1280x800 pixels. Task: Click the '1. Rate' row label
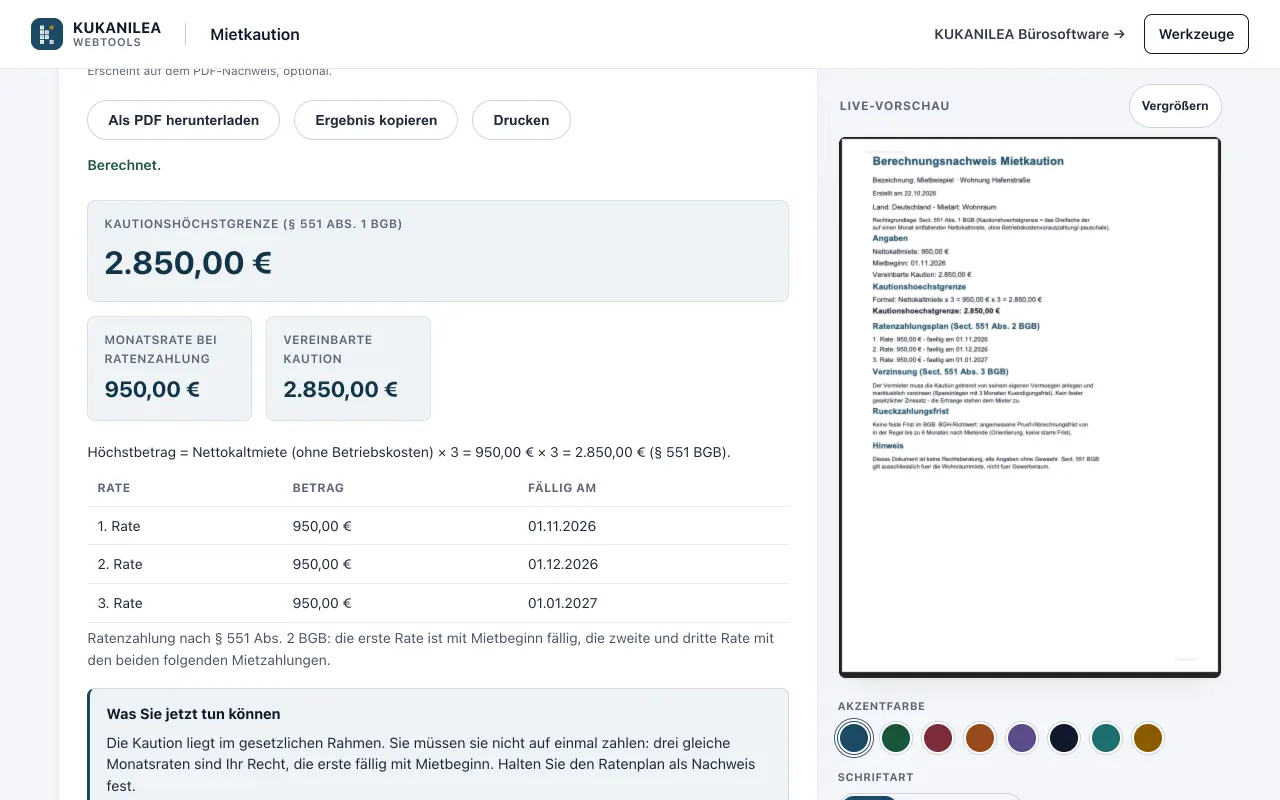120,526
